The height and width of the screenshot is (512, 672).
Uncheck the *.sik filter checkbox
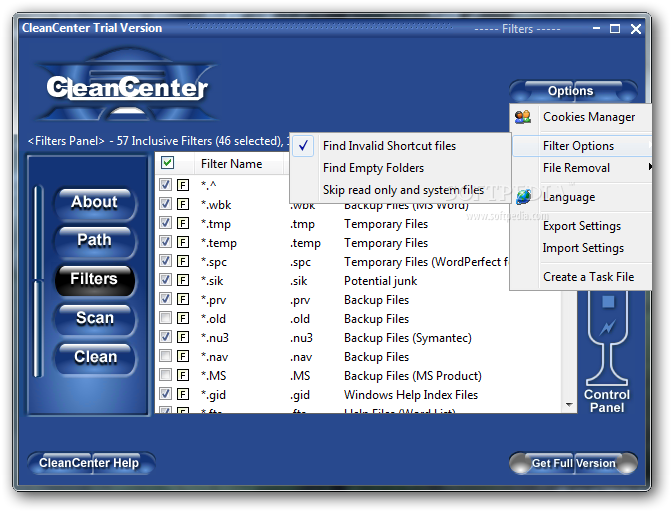pyautogui.click(x=165, y=280)
